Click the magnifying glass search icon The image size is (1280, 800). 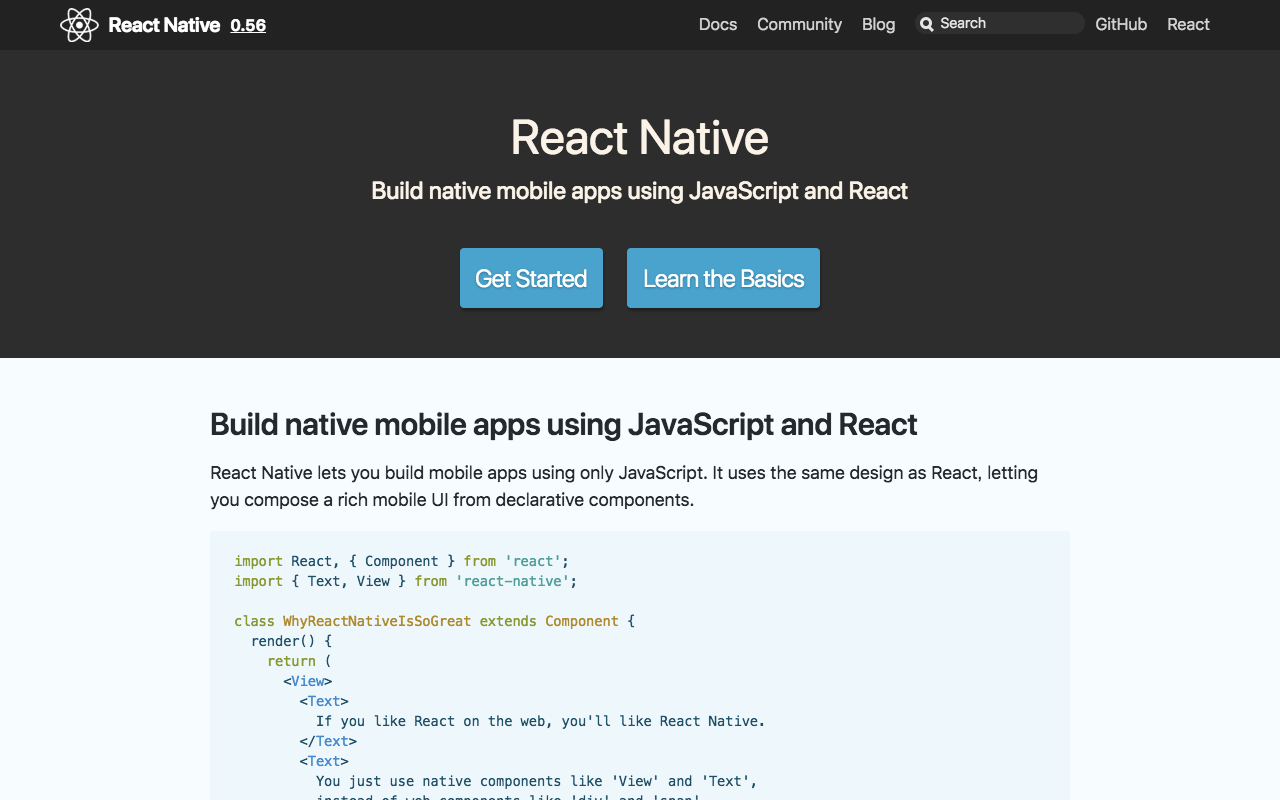(x=927, y=24)
